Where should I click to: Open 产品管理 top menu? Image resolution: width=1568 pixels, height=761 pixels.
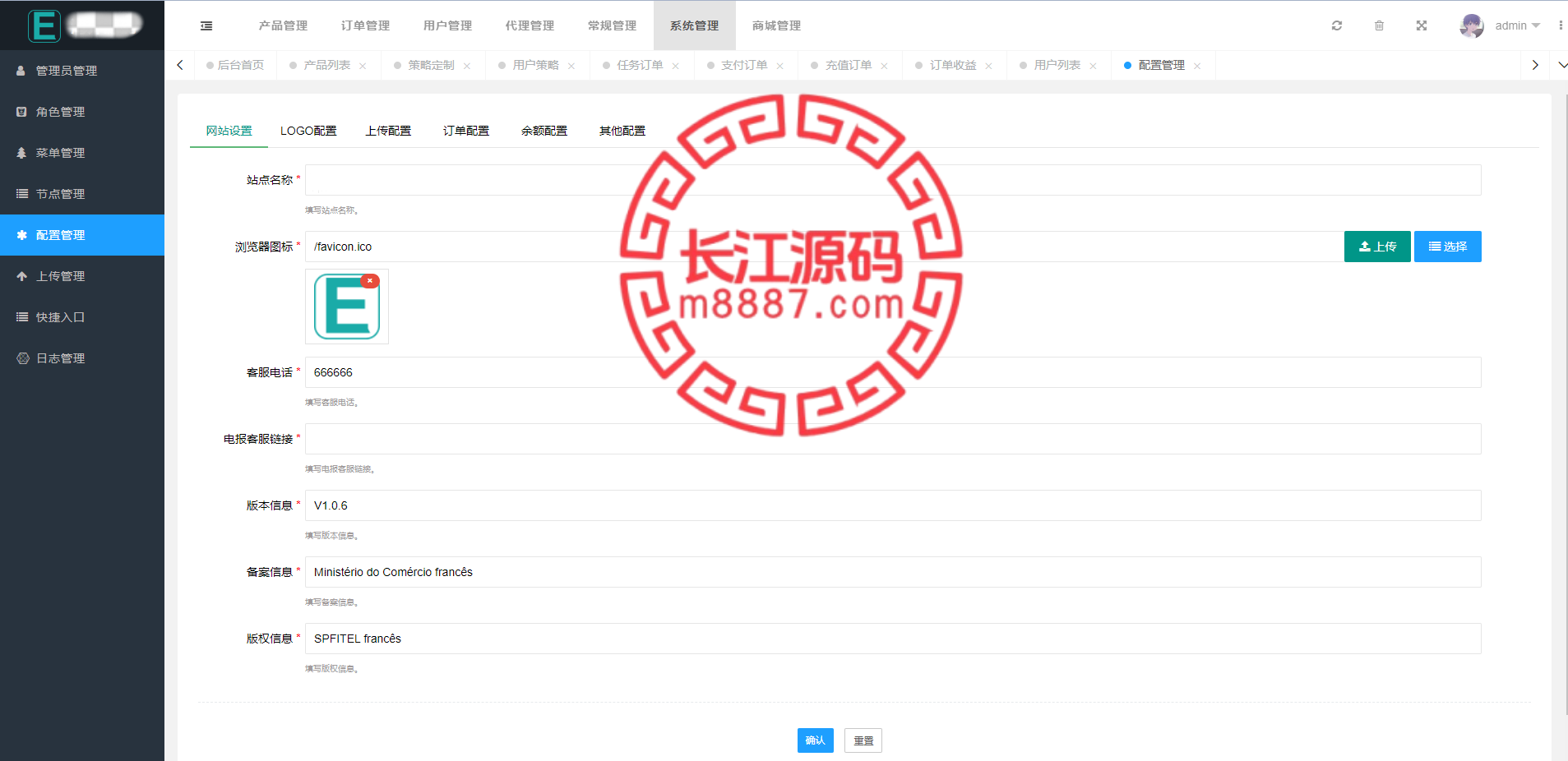283,25
